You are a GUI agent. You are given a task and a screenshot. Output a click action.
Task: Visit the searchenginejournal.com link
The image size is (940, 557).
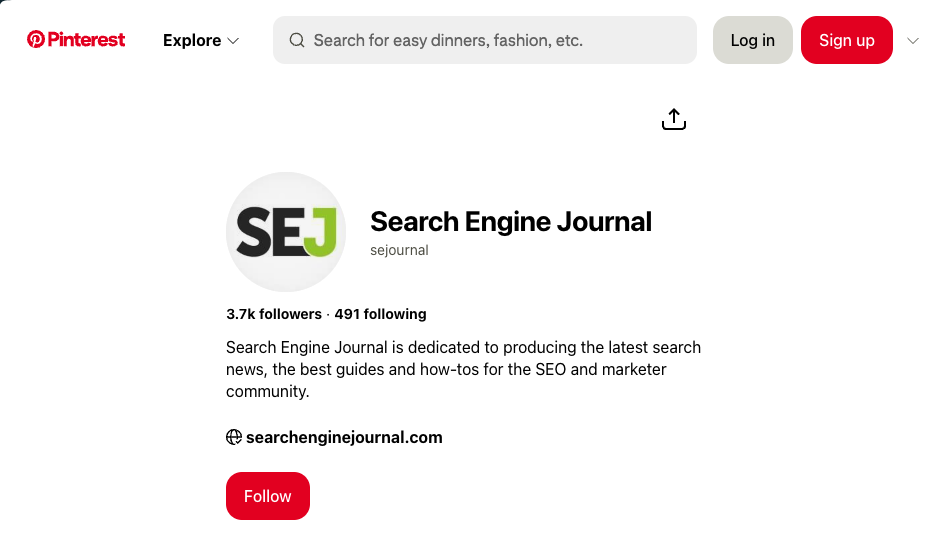click(344, 437)
